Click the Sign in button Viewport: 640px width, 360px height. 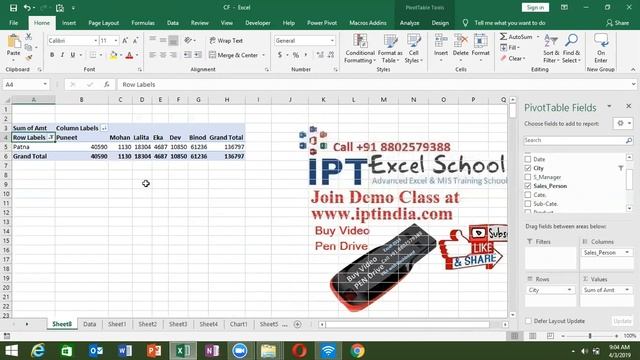click(535, 7)
